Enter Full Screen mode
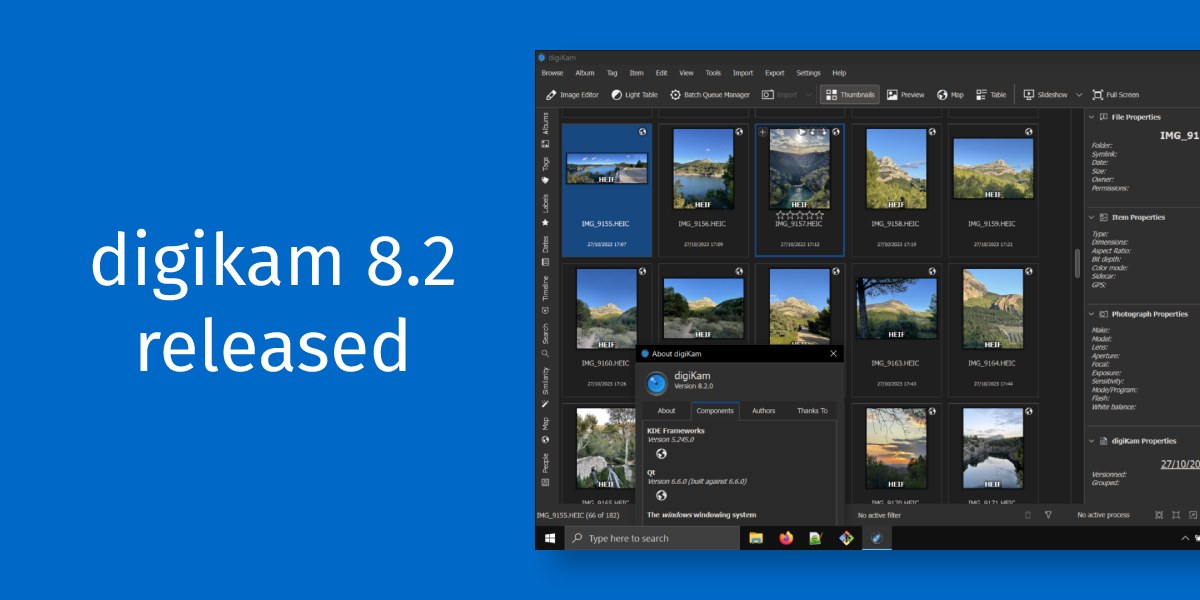Screen dimensions: 1200x600 click(1116, 94)
